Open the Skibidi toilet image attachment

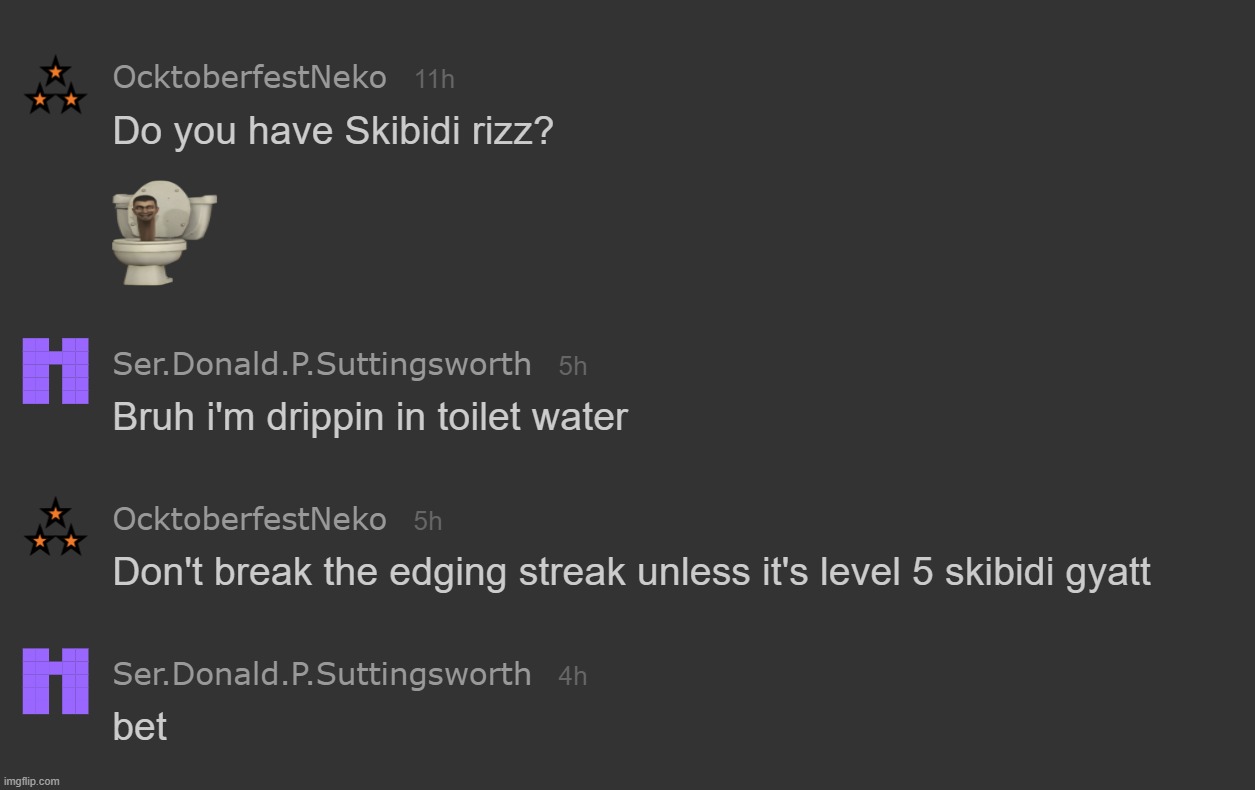(x=164, y=232)
